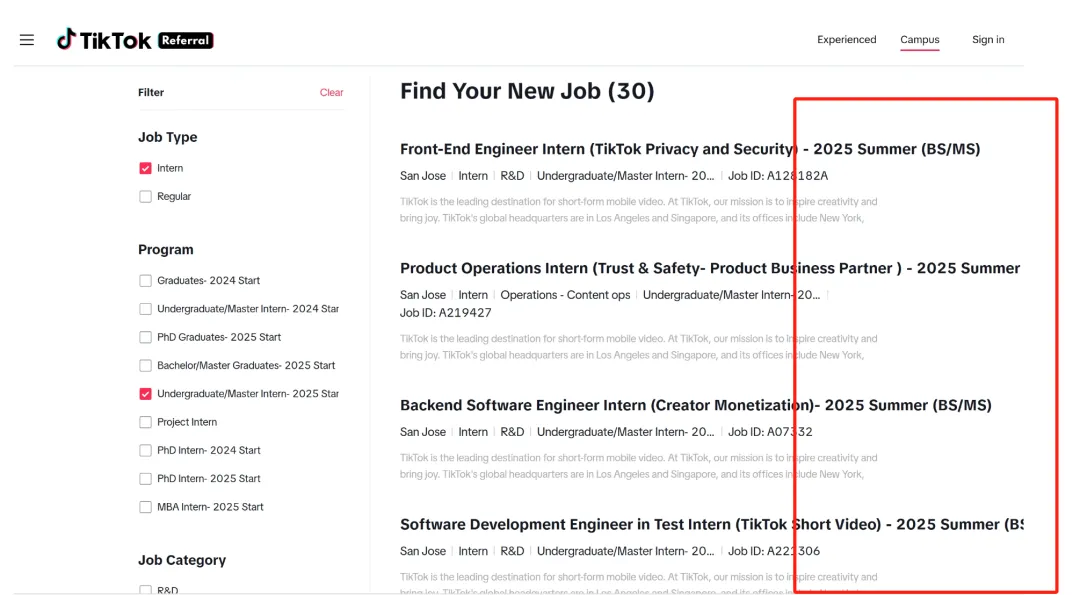The width and height of the screenshot is (1080, 595).
Task: Open Front-End Engineer Intern job listing
Action: (x=689, y=149)
